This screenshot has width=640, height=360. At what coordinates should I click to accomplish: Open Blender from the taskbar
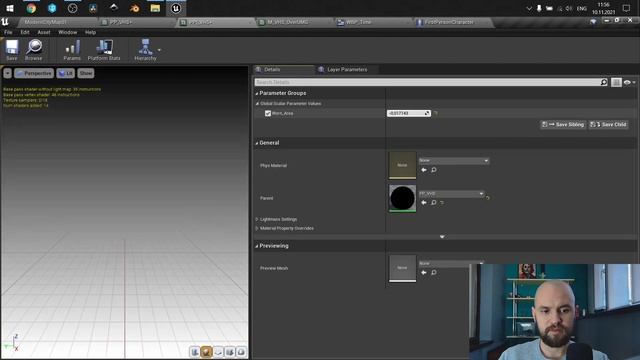coord(134,8)
